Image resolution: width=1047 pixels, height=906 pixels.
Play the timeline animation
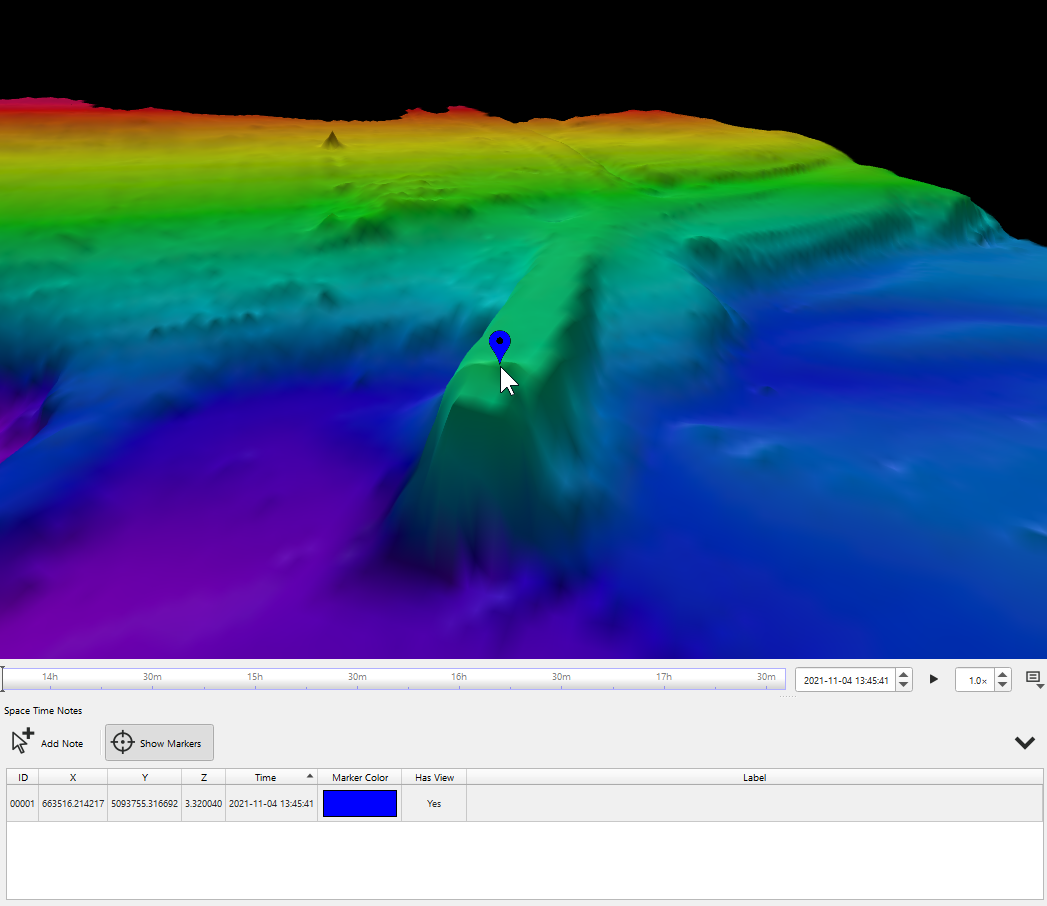pyautogui.click(x=933, y=680)
